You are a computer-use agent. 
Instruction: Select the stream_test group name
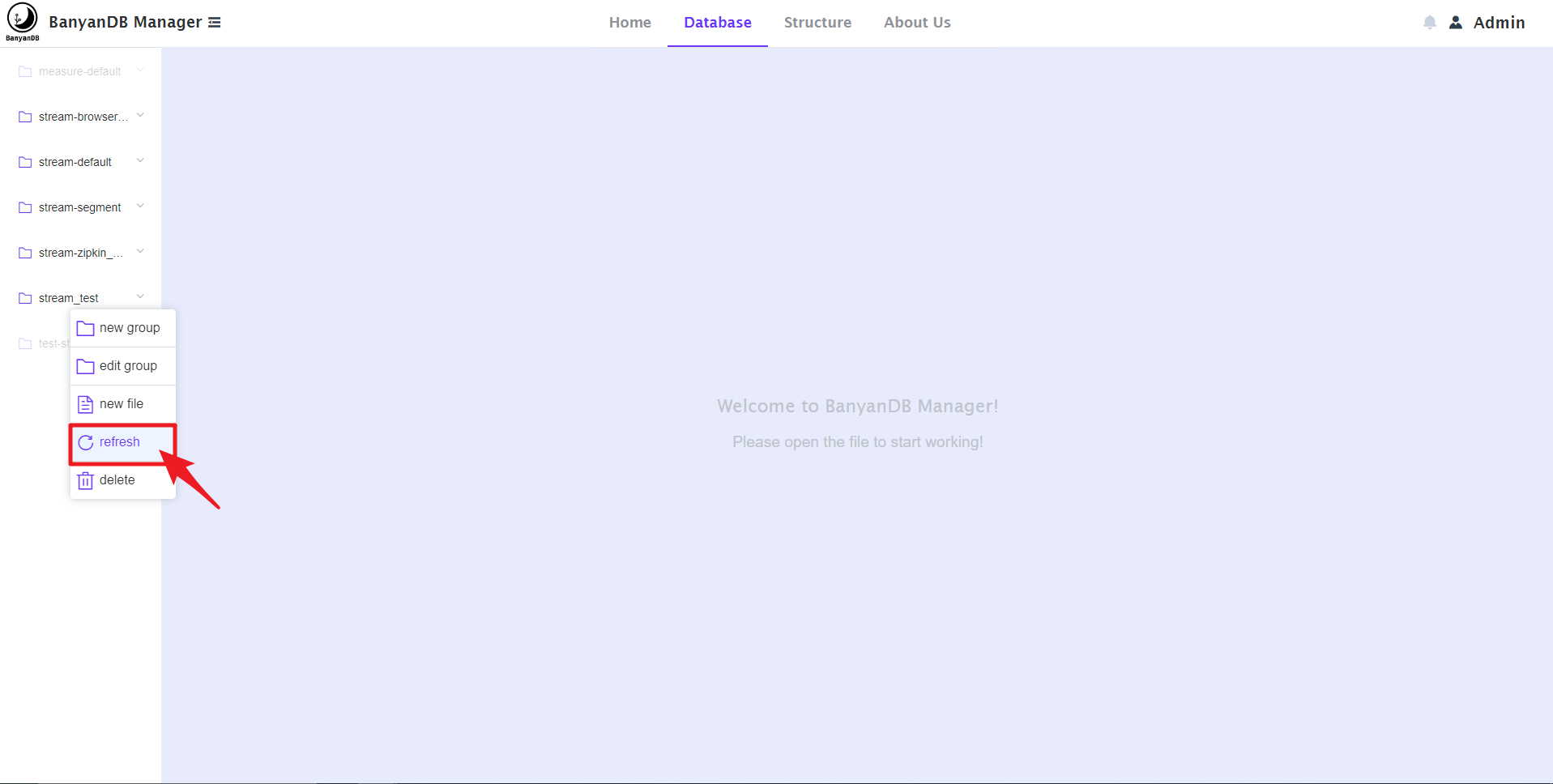69,298
